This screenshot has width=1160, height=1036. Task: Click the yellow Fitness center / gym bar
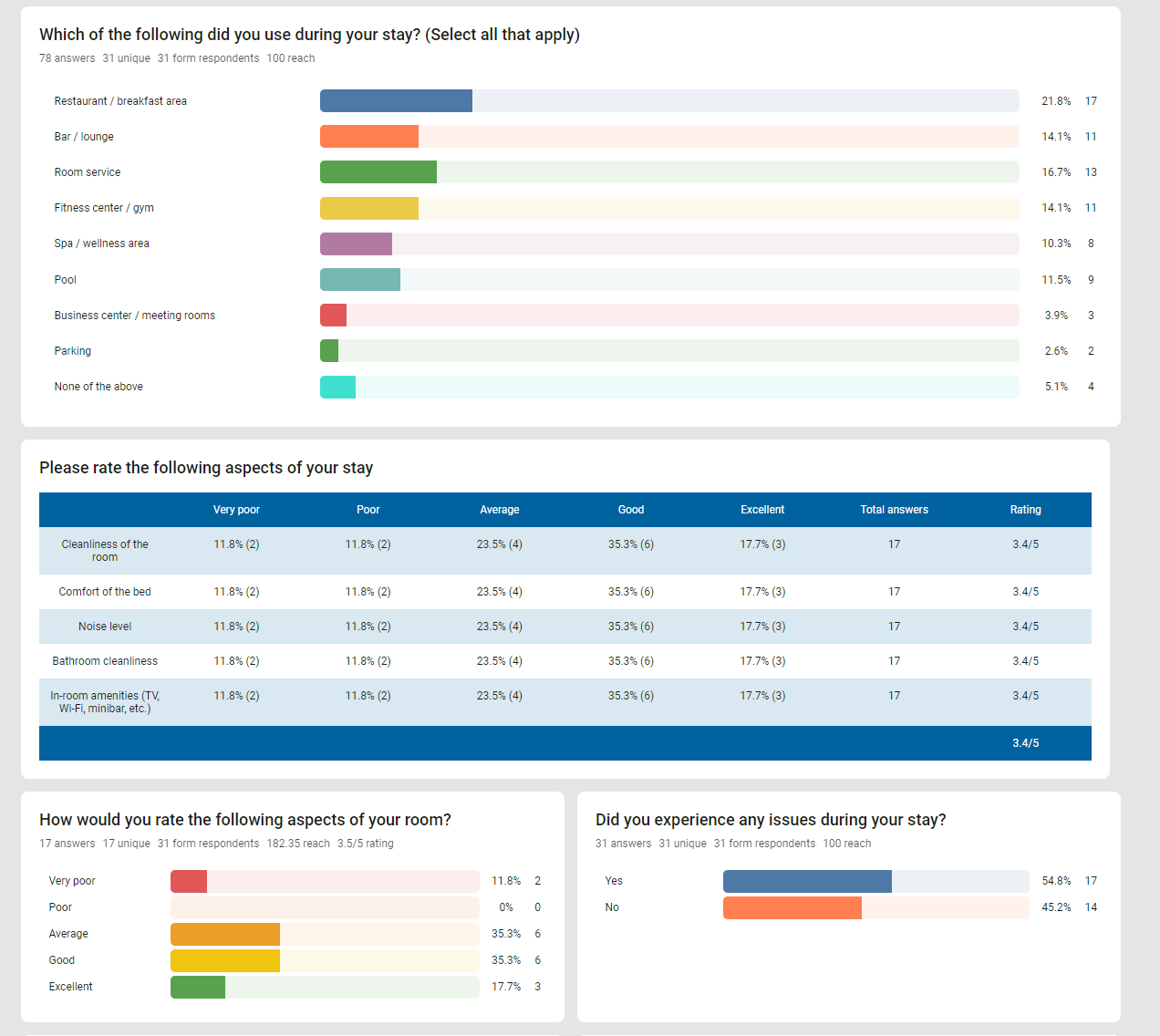(x=369, y=208)
